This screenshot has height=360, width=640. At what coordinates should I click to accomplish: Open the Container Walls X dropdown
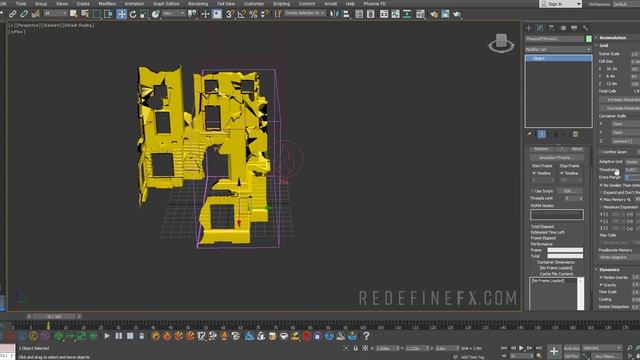pos(626,124)
